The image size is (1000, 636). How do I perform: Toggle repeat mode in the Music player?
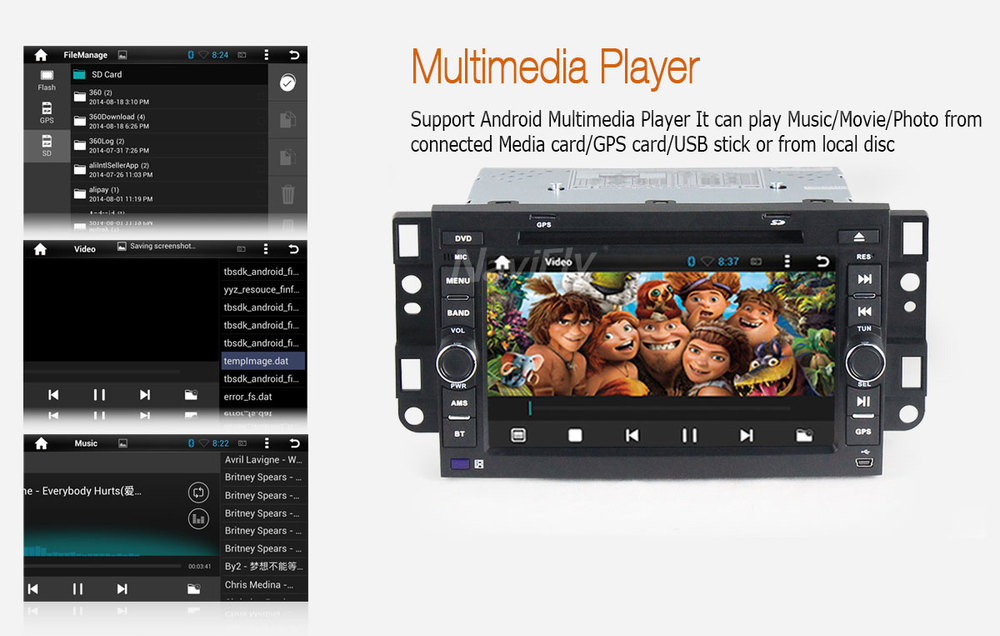198,492
